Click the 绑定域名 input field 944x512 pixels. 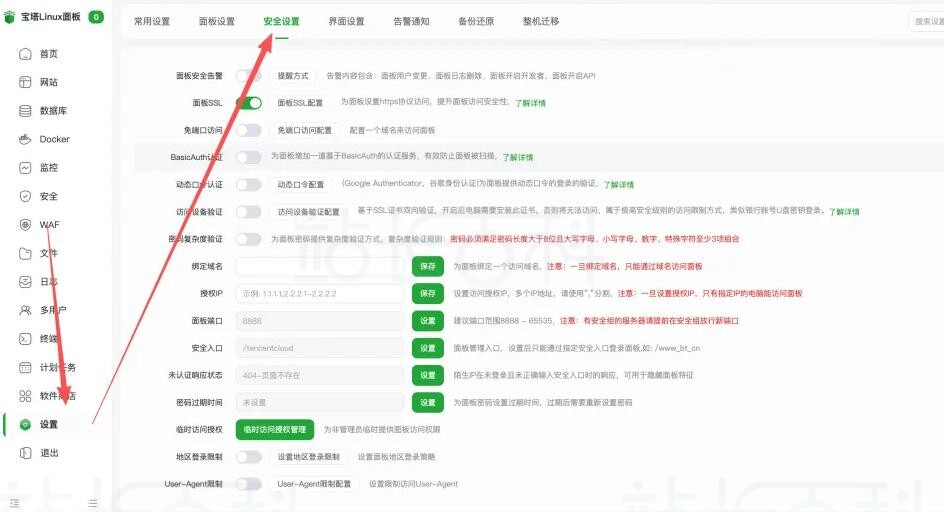click(x=320, y=266)
